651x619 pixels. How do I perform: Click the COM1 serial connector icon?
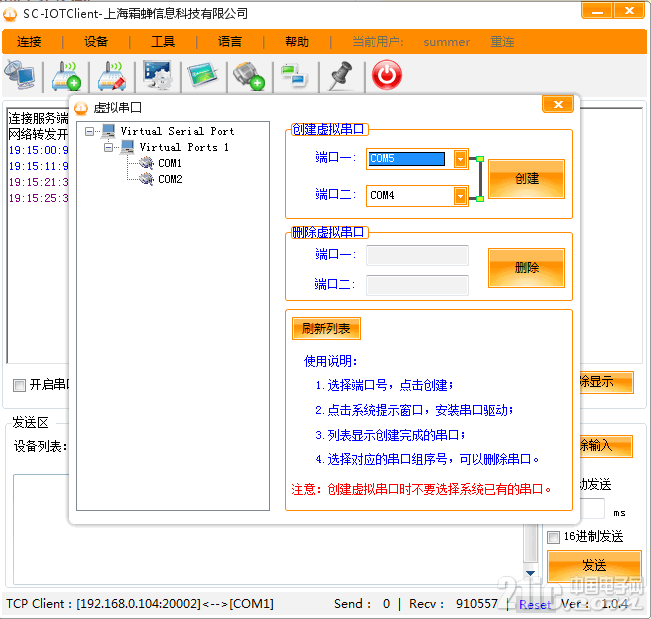[146, 163]
